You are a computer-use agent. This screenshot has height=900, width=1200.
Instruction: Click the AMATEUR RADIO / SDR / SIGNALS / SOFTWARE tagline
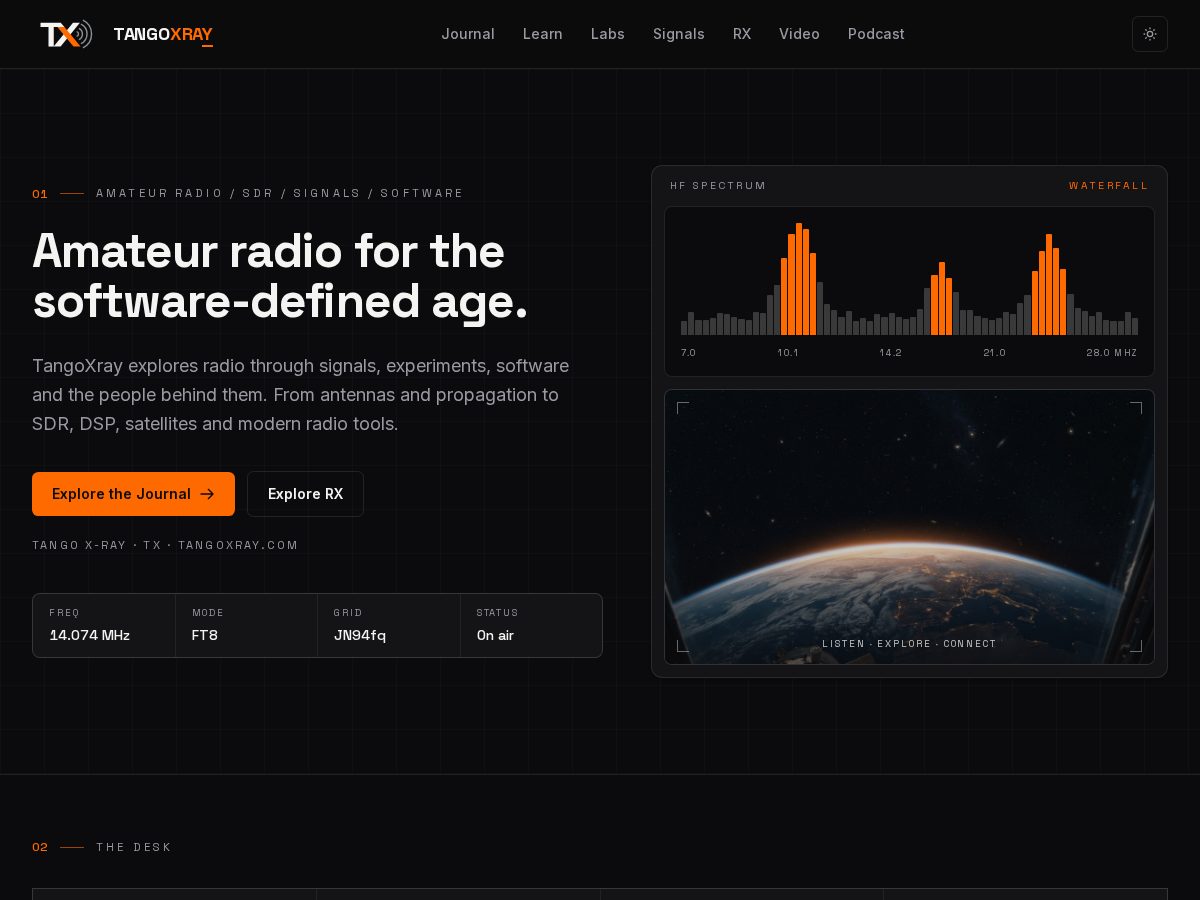280,193
